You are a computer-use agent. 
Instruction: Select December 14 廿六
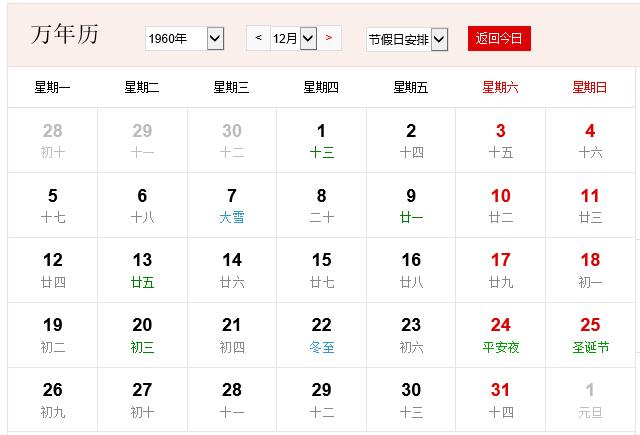click(x=232, y=270)
